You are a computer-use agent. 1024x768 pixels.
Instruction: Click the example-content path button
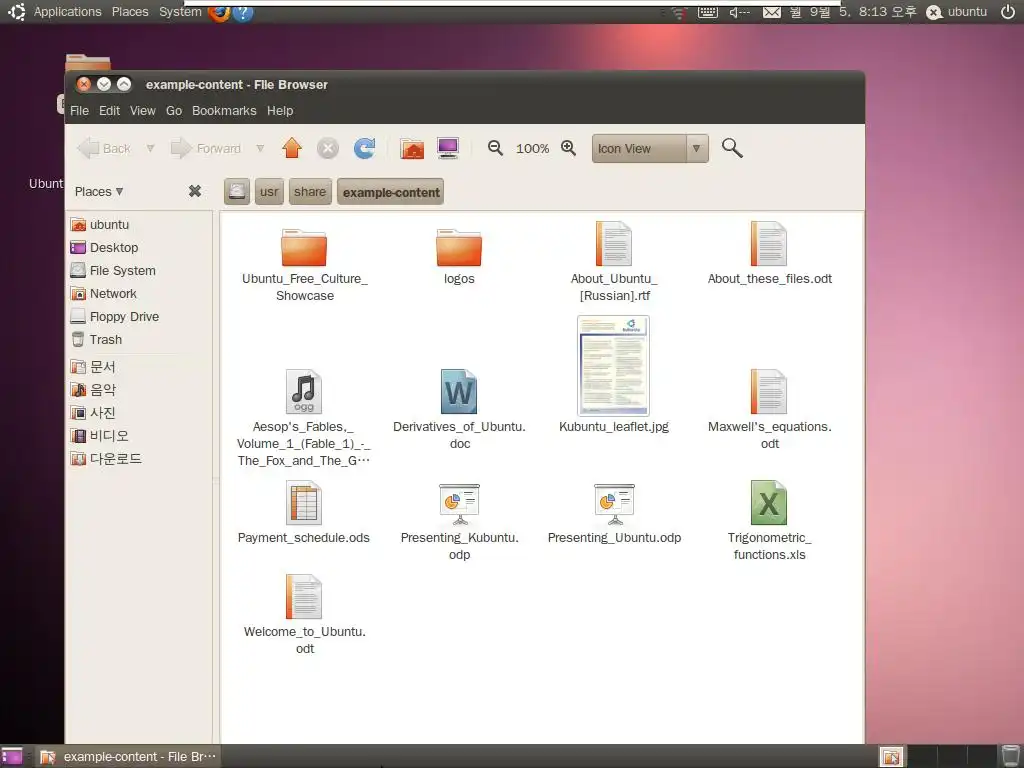point(391,192)
